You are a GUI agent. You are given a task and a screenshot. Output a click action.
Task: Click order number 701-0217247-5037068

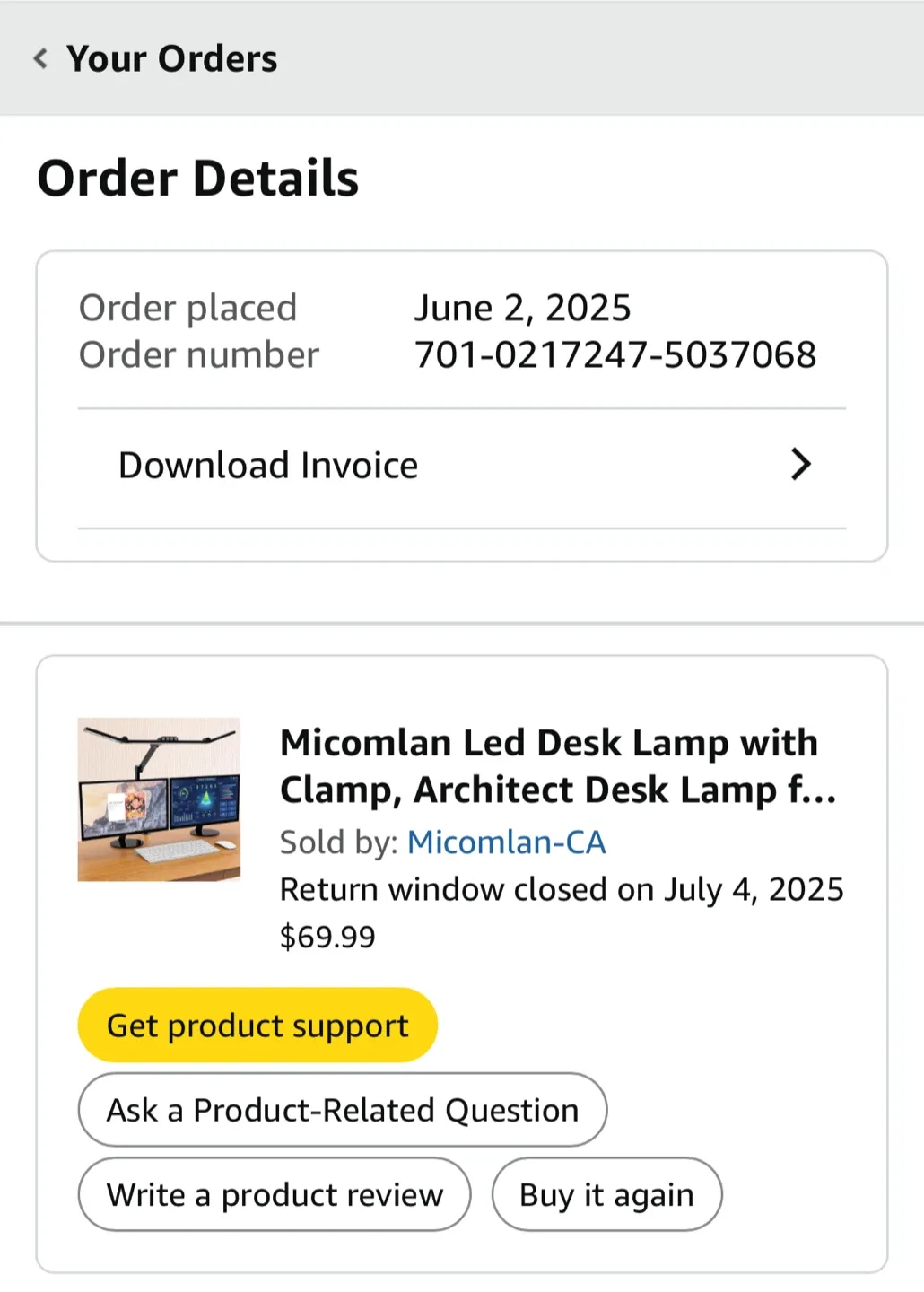click(615, 354)
